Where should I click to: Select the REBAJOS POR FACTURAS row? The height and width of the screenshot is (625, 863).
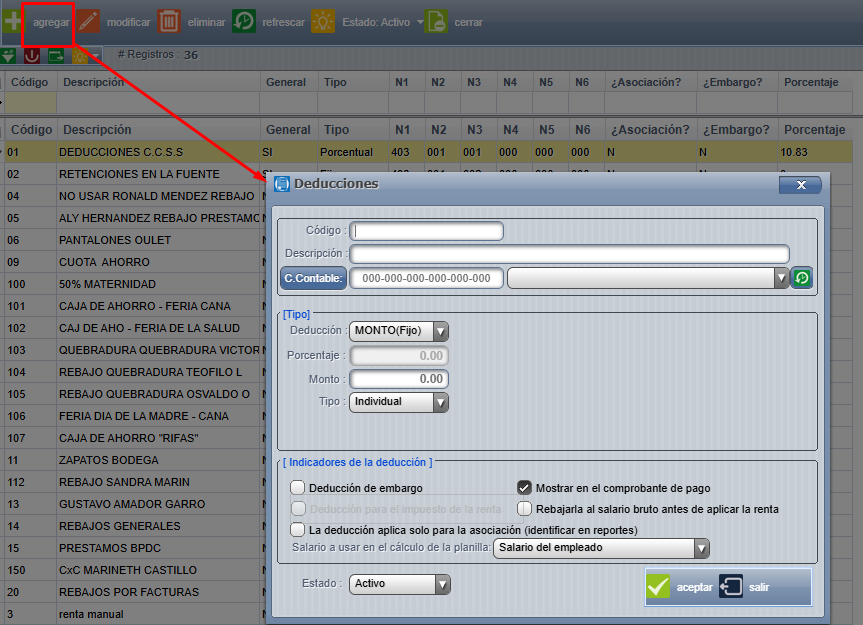pos(134,592)
